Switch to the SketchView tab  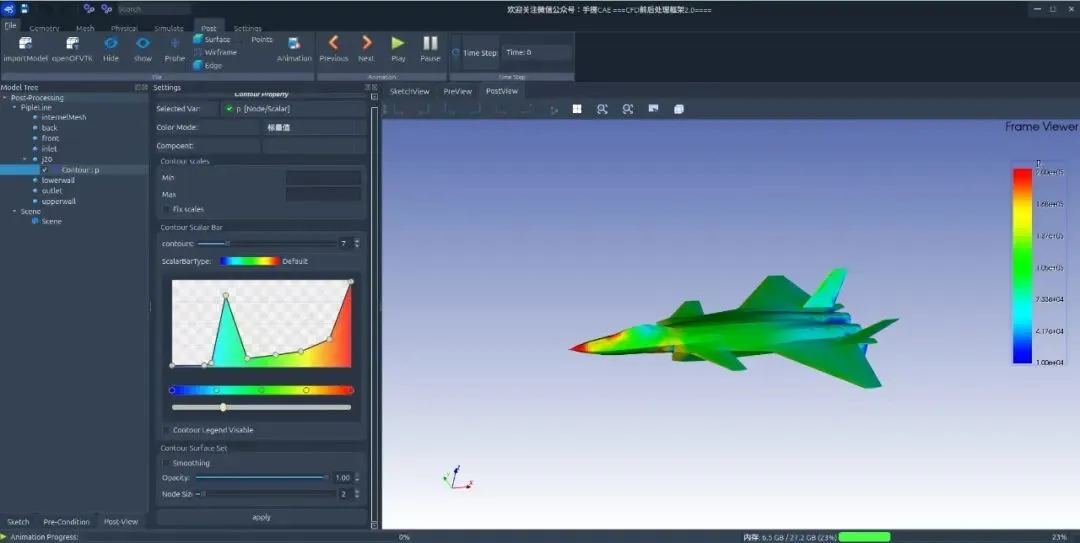[409, 91]
